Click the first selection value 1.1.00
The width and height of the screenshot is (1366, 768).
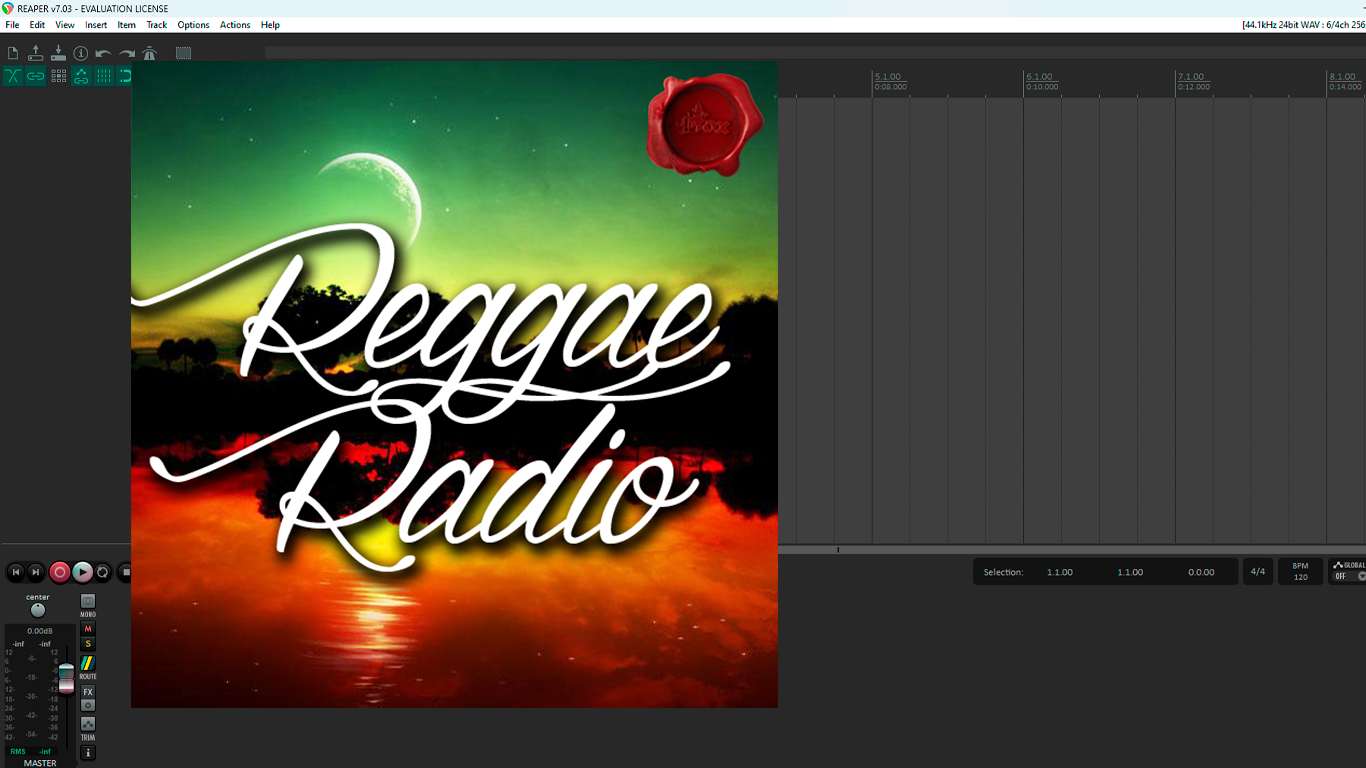1060,572
